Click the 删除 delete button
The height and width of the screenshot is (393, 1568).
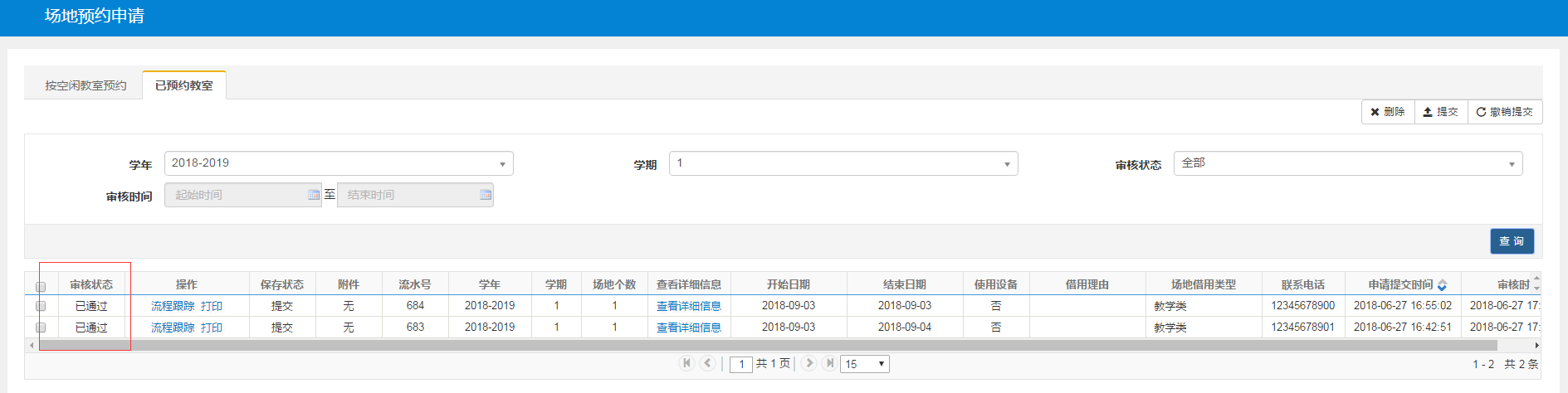click(x=1388, y=112)
